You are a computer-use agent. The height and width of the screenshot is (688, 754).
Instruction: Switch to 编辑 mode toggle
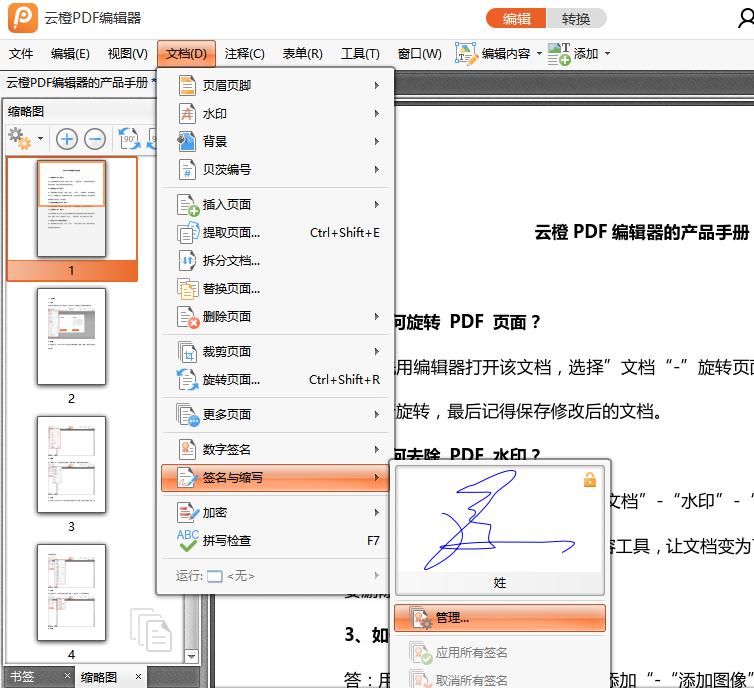click(x=516, y=19)
